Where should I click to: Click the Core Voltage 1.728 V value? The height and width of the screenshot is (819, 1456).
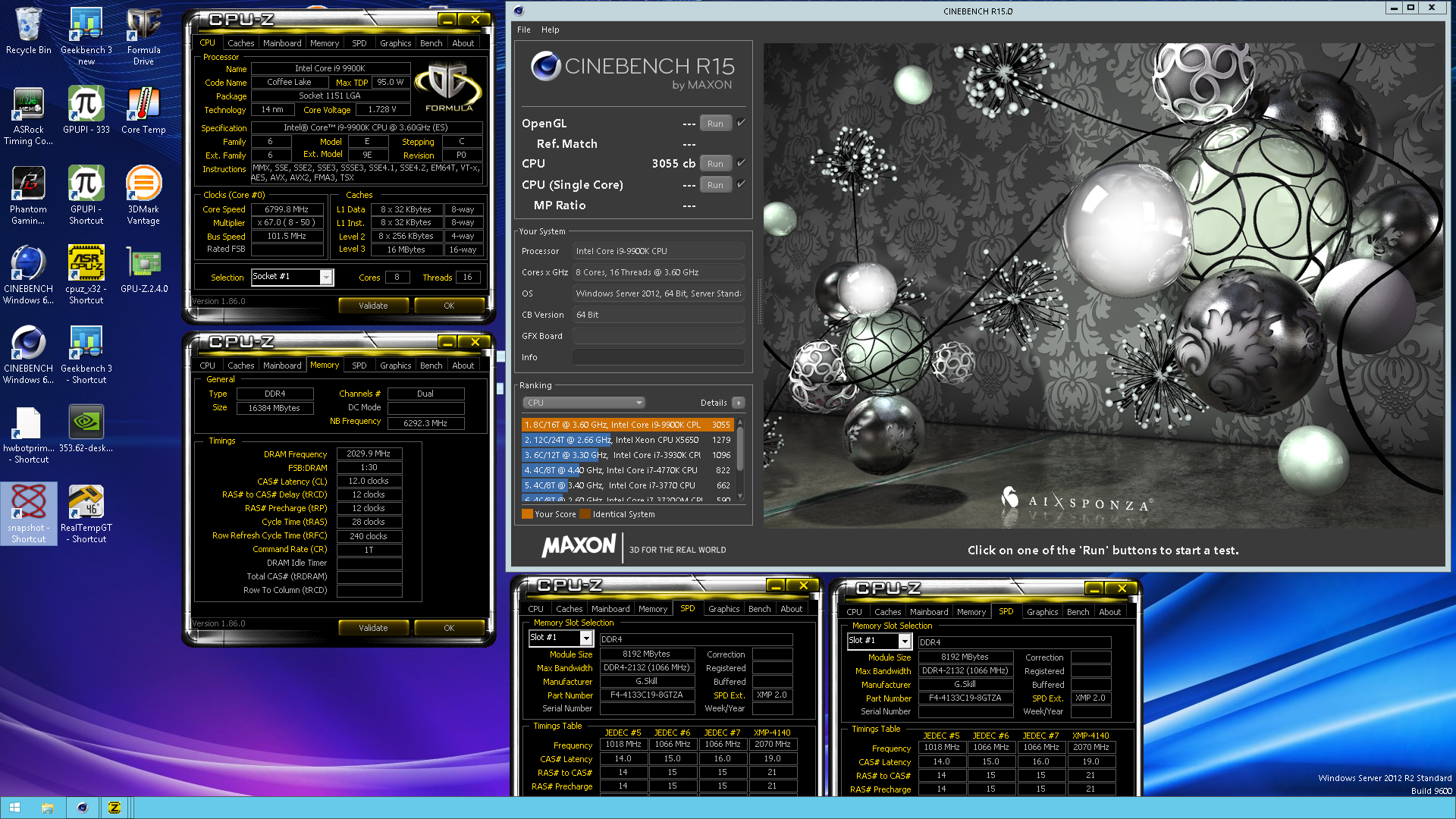382,109
